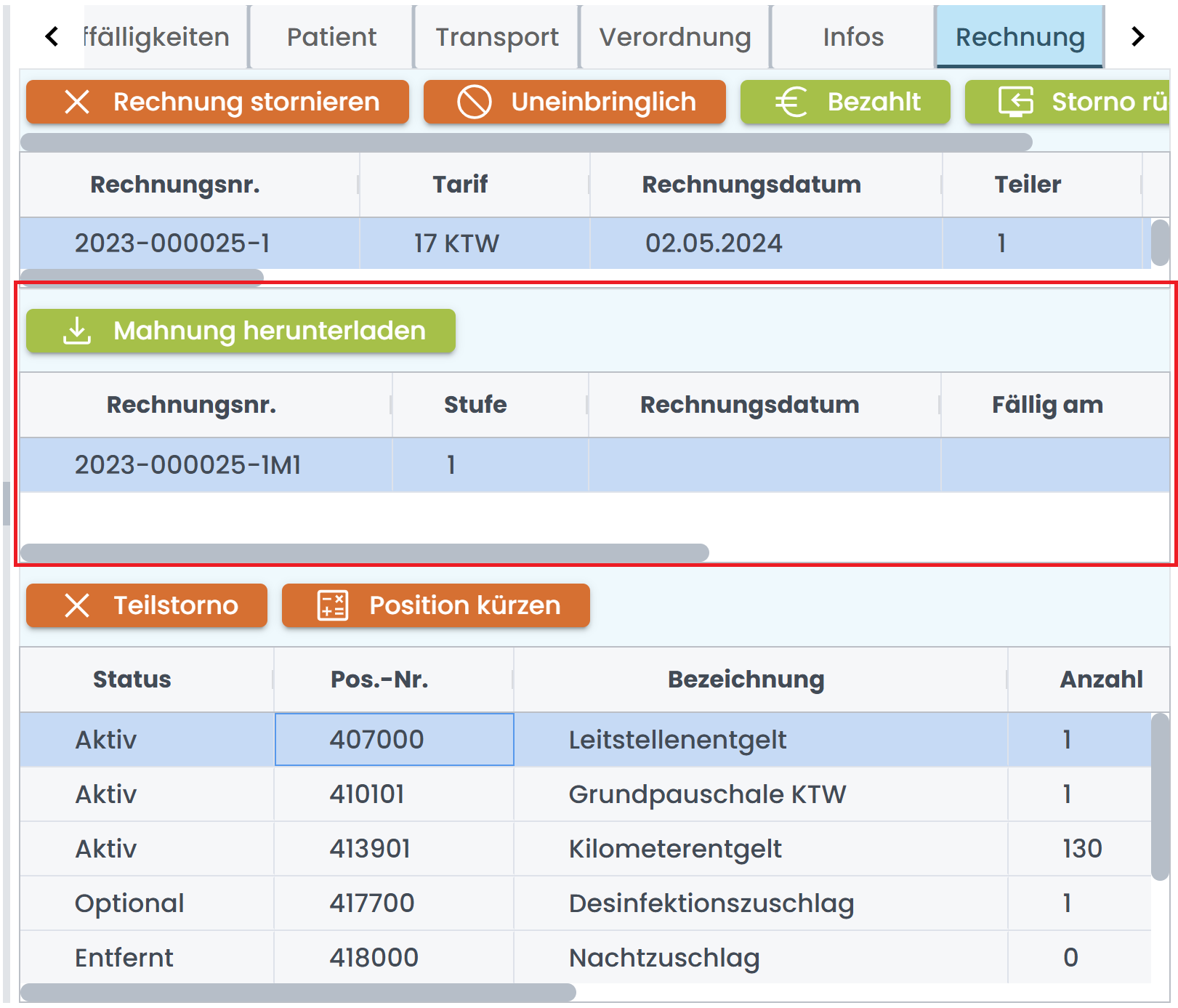Click the download icon for Mahnung herunterladen
Screen dimensions: 1178x1008
pyautogui.click(x=77, y=331)
